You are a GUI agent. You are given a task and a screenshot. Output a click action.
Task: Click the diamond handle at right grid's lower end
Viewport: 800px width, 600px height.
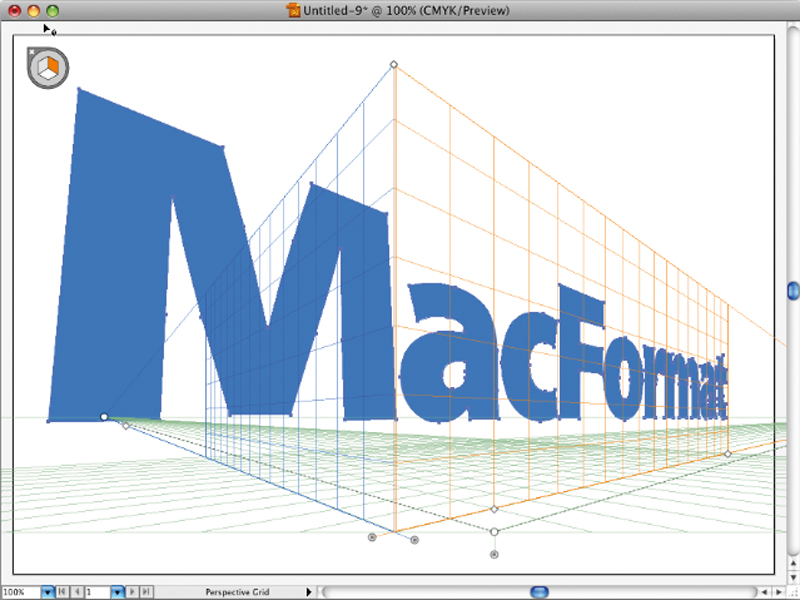tap(728, 454)
